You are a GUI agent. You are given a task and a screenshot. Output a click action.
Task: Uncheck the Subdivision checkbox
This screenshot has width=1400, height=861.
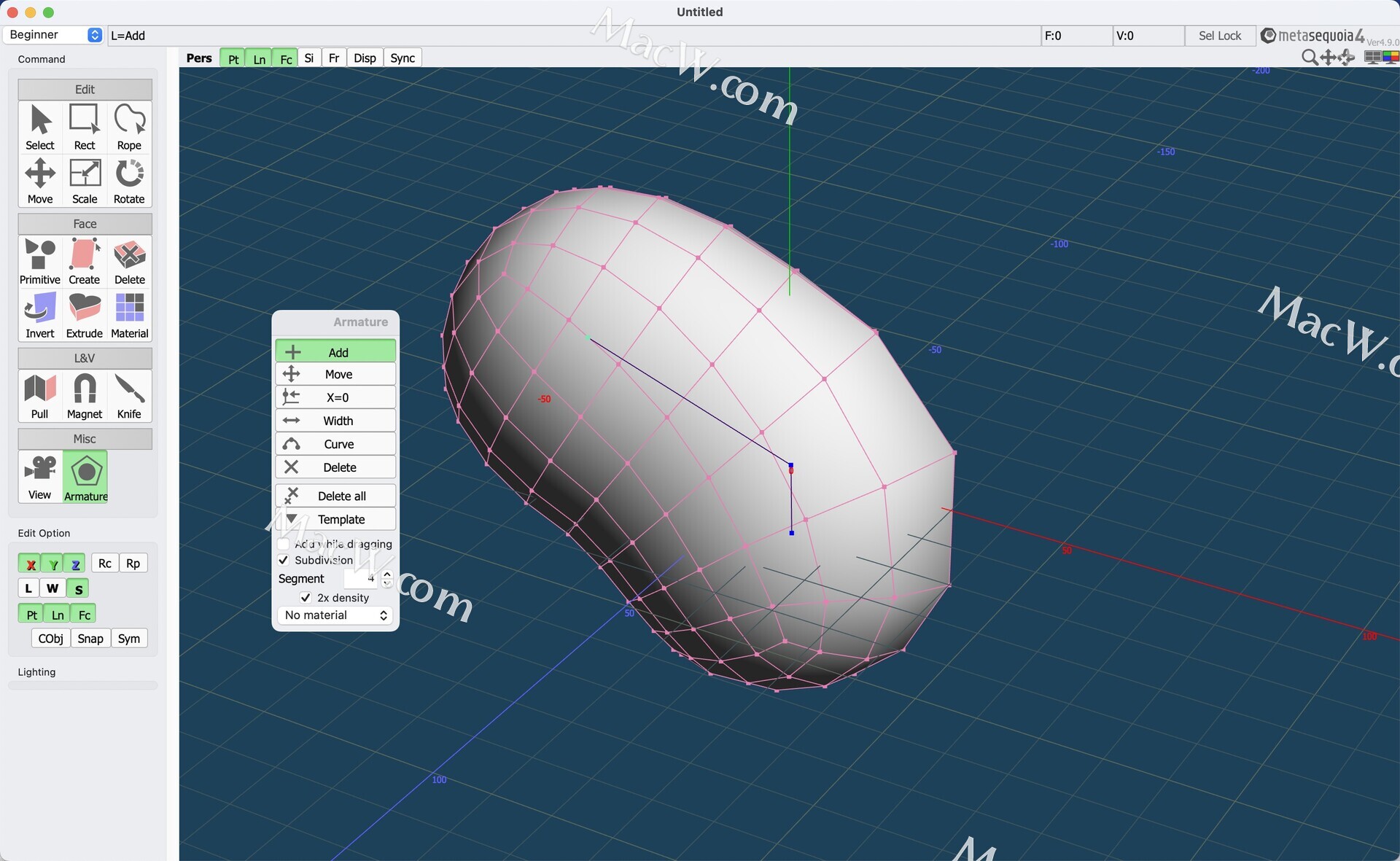[x=284, y=560]
